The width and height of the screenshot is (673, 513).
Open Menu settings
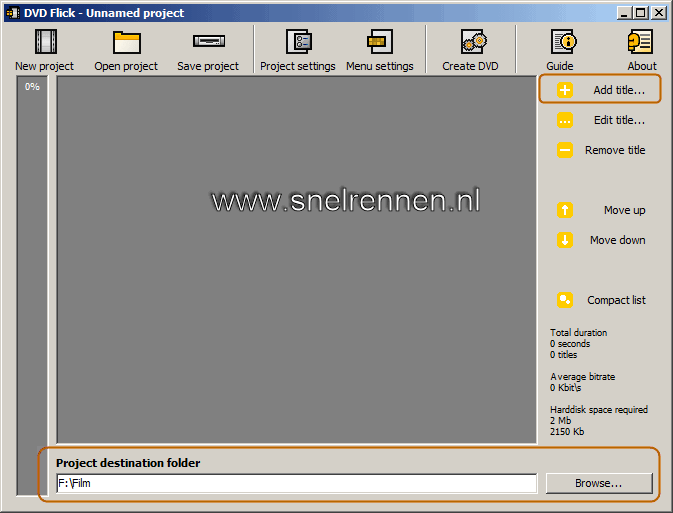click(380, 50)
